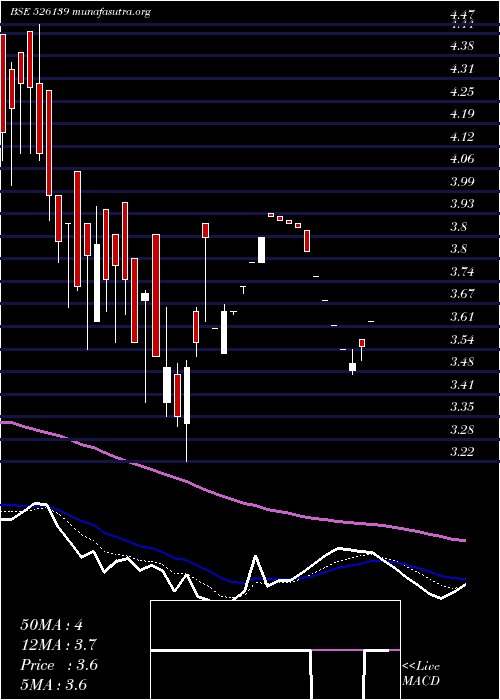
Task: Click the 4.31 price level label
Action: 462,68
